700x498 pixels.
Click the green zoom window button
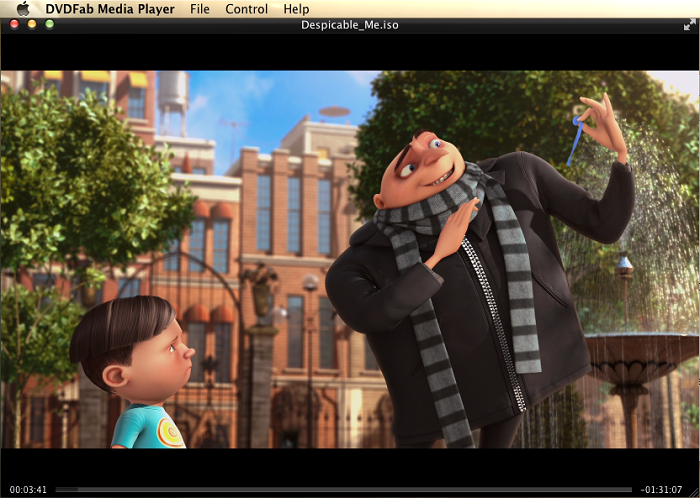point(50,24)
